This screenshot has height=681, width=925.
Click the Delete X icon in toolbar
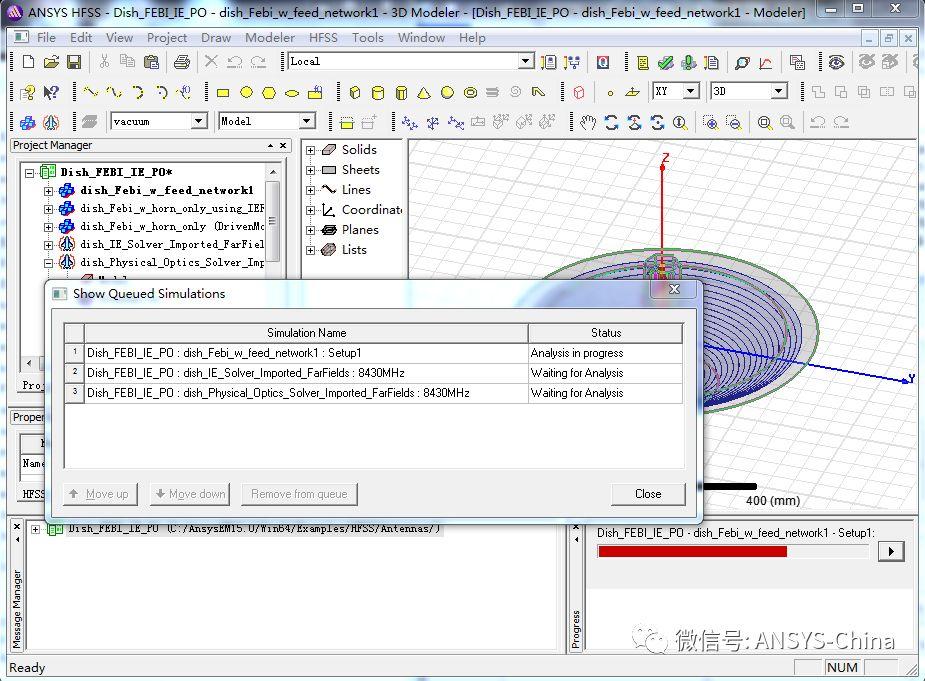click(x=211, y=61)
